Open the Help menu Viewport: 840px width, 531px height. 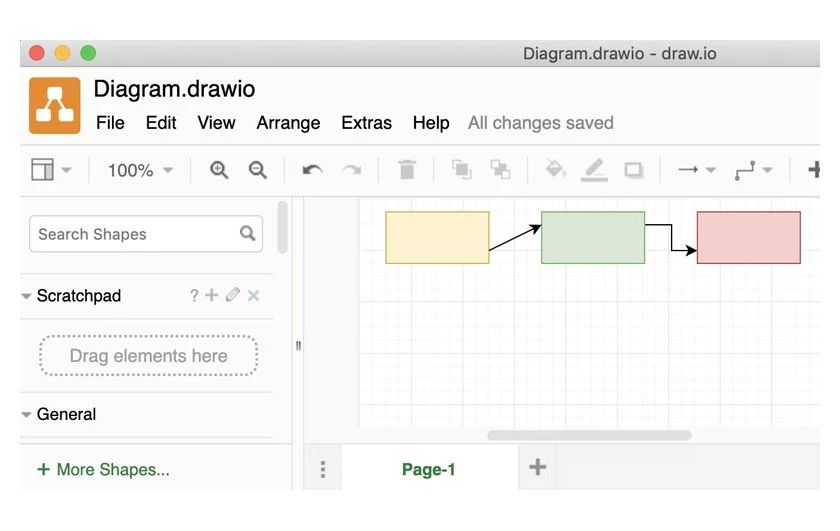pos(431,123)
